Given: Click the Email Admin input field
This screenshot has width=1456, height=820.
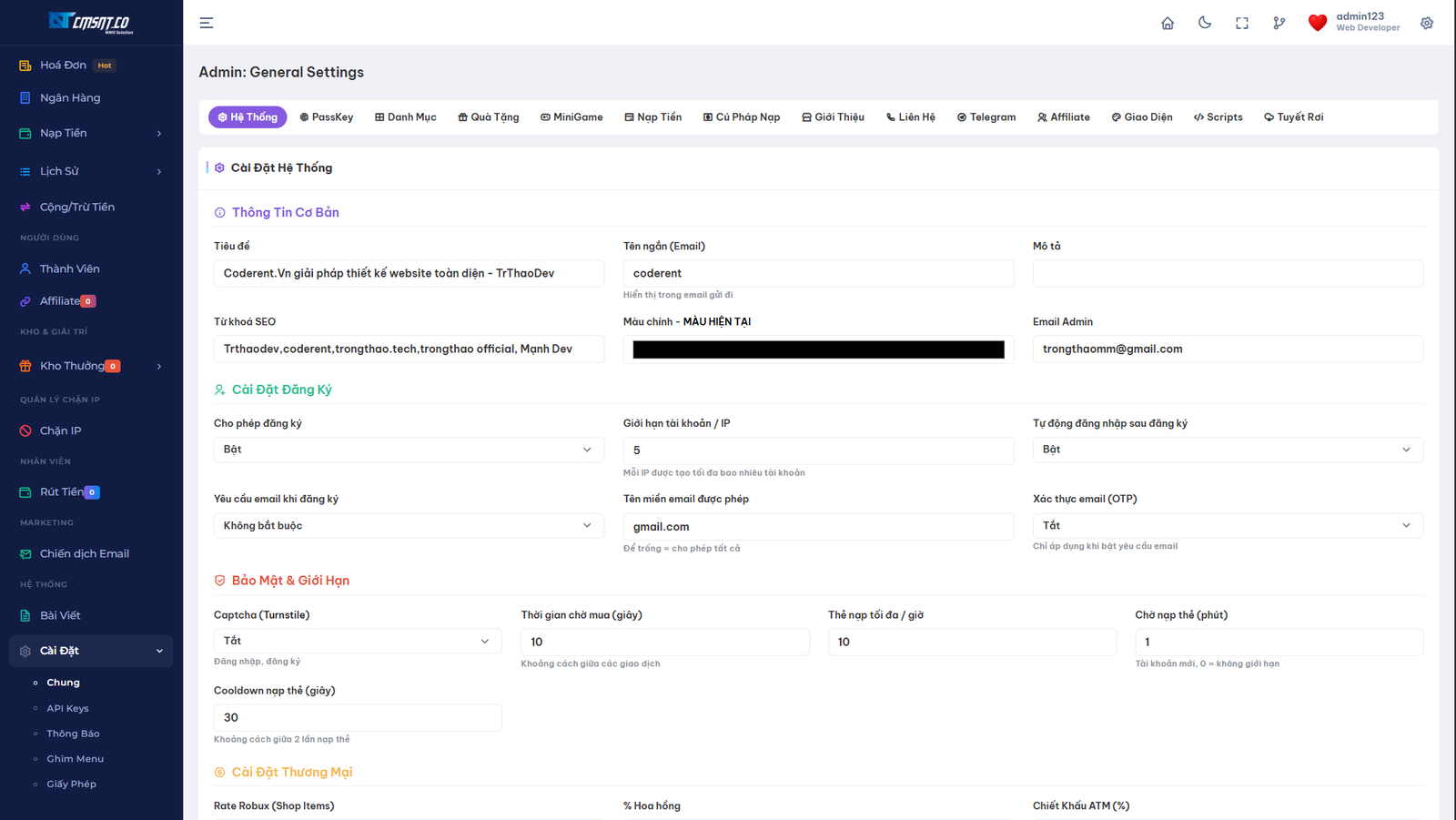Looking at the screenshot, I should (x=1227, y=349).
